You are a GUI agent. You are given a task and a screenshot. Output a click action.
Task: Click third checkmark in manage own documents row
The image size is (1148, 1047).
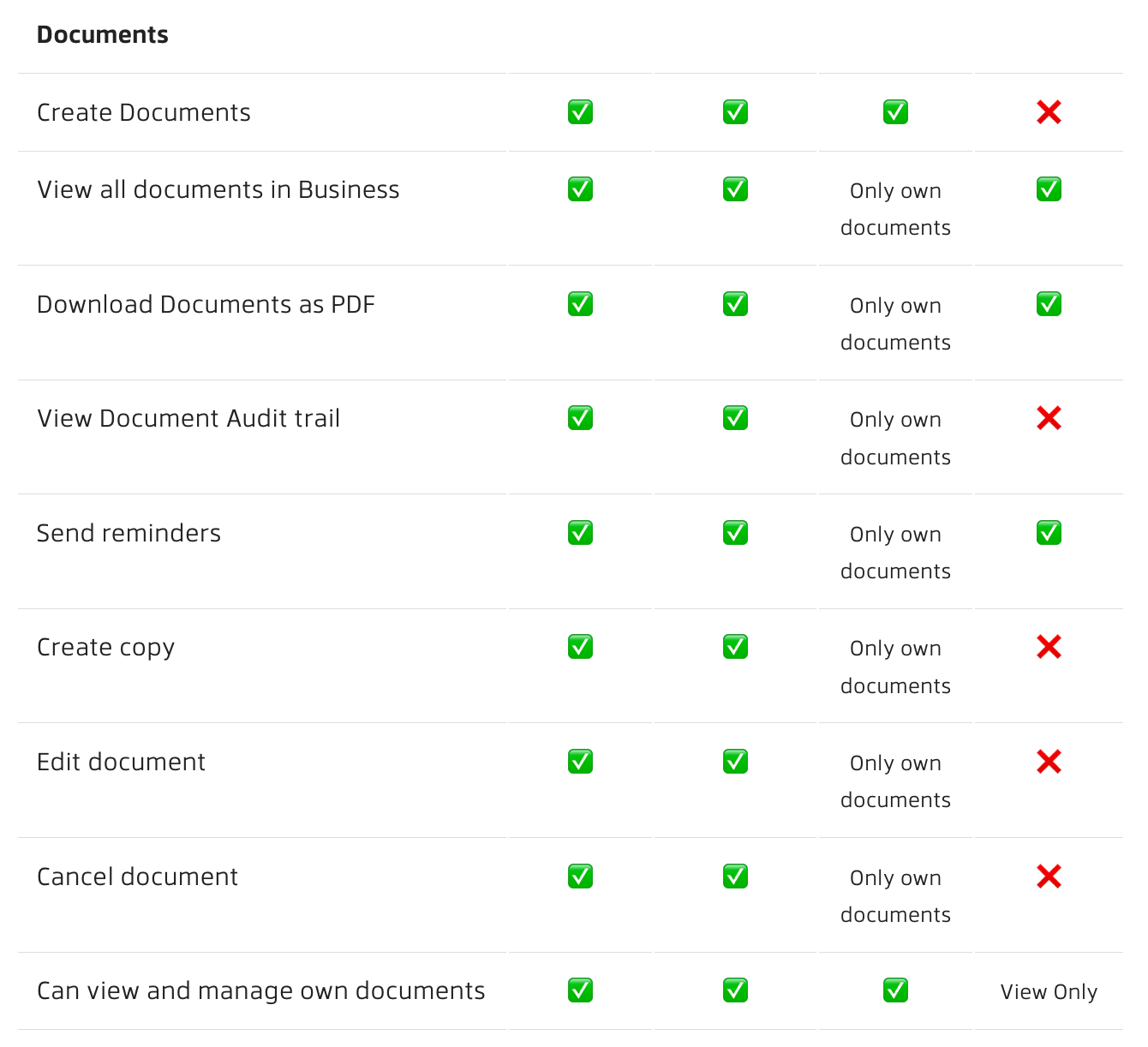pos(895,990)
